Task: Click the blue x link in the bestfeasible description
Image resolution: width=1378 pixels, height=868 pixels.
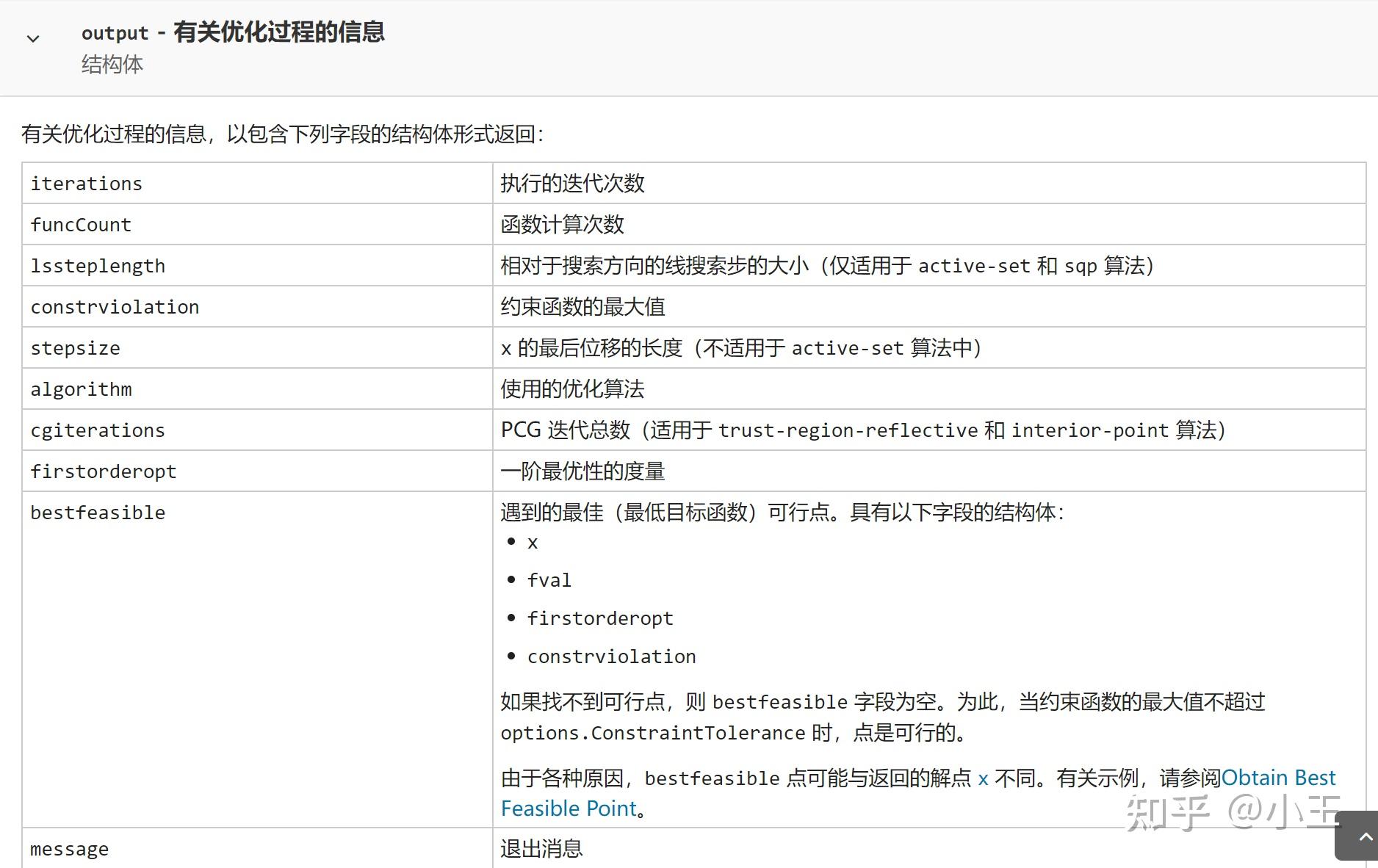Action: point(983,778)
